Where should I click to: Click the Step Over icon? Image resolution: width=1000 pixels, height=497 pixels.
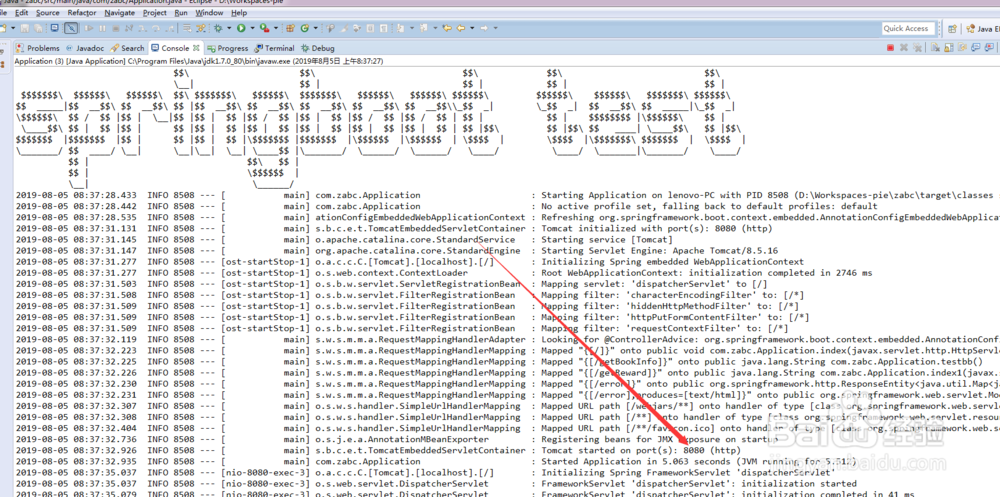(156, 28)
